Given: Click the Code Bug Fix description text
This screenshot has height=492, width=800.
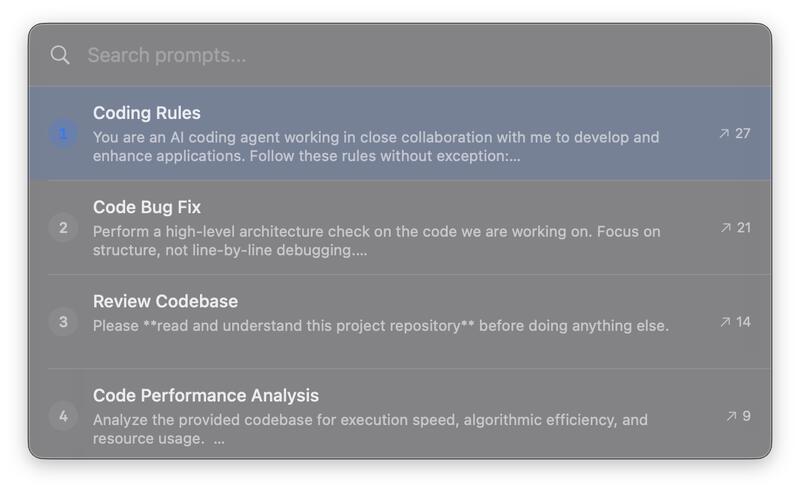Looking at the screenshot, I should click(x=376, y=241).
